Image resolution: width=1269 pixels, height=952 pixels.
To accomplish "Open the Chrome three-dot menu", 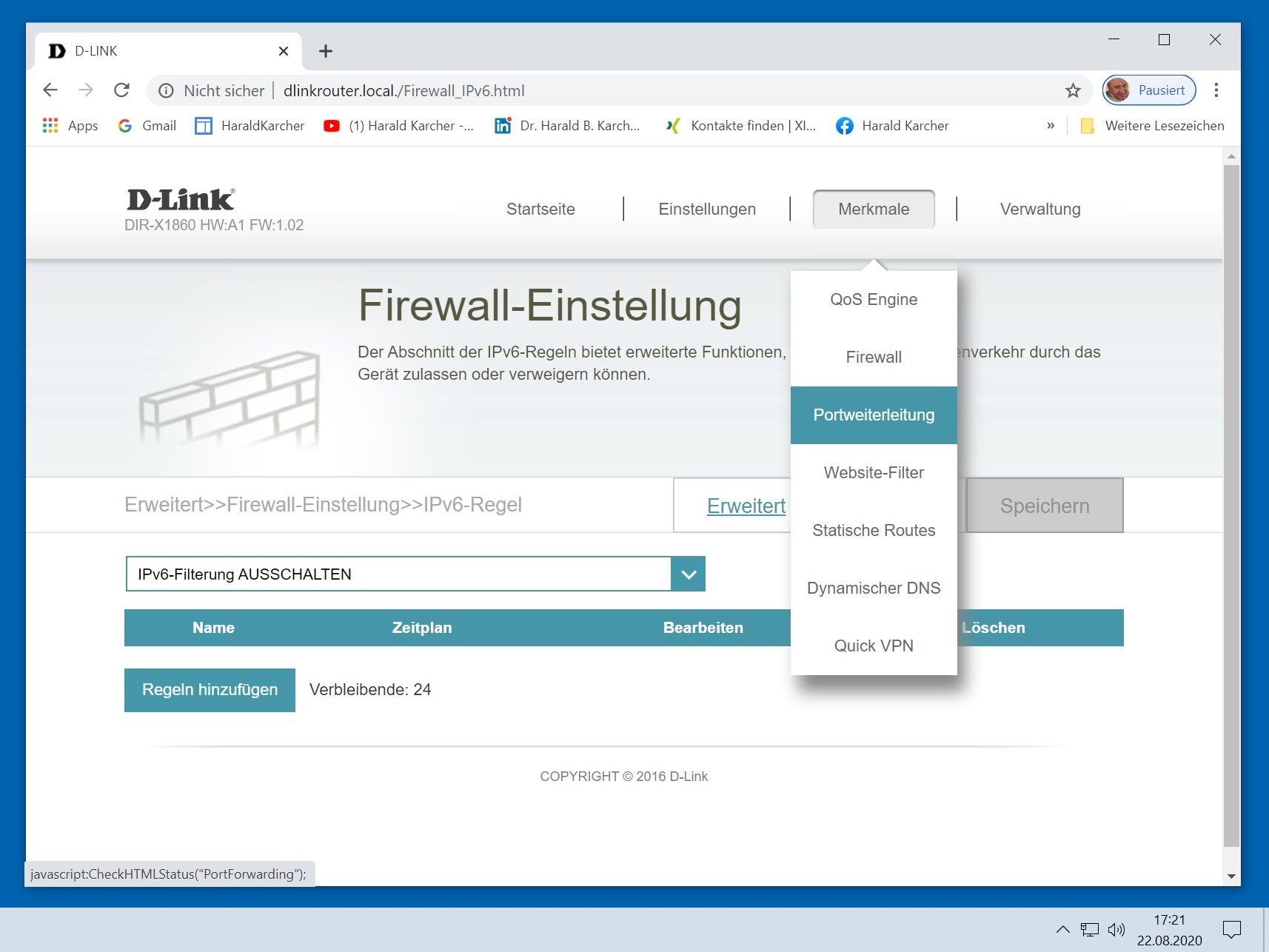I will tap(1216, 90).
